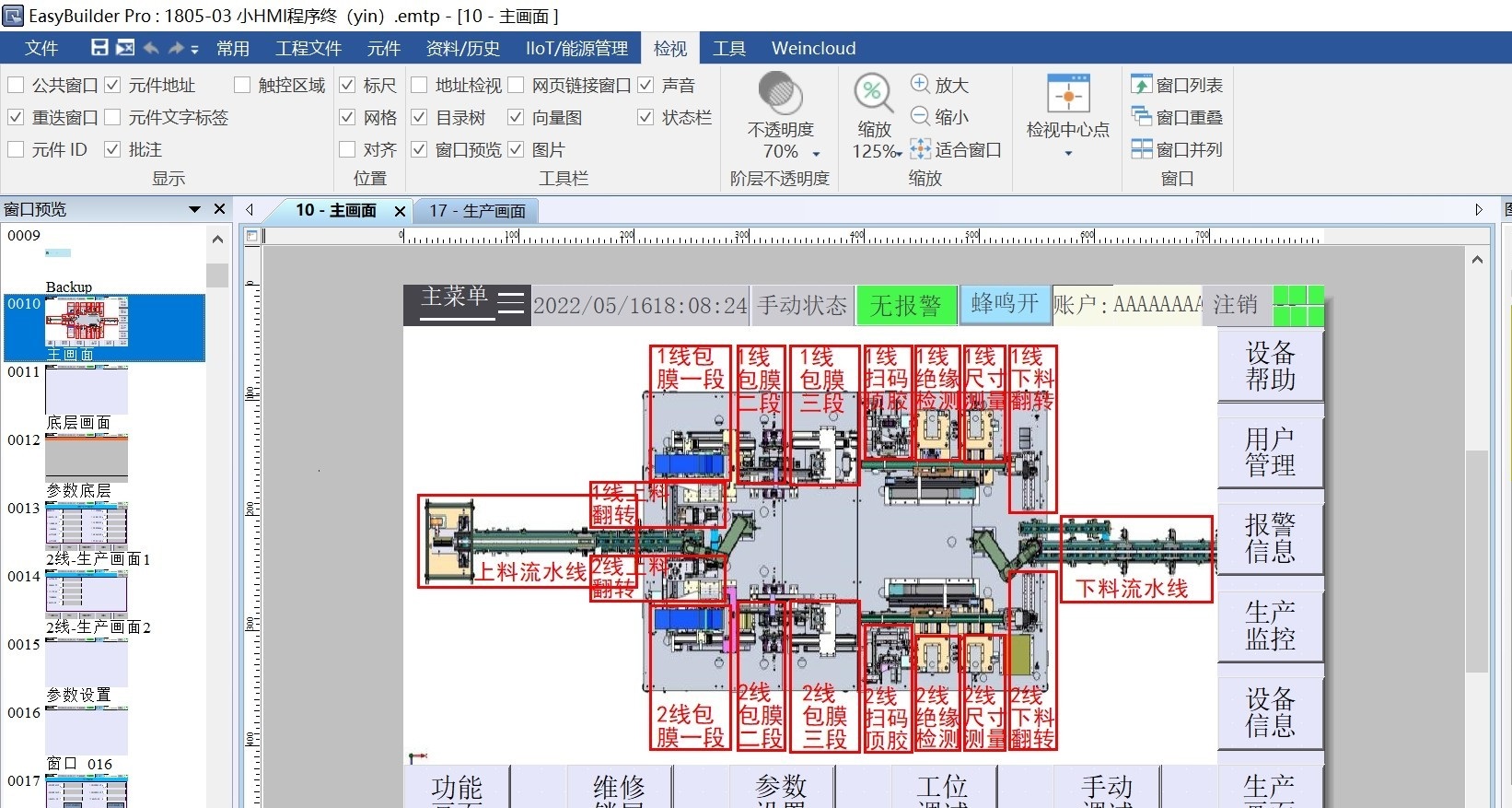Viewport: 1512px width, 808px height.
Task: Open the window list (窗口列表) icon
Action: coord(1141,85)
